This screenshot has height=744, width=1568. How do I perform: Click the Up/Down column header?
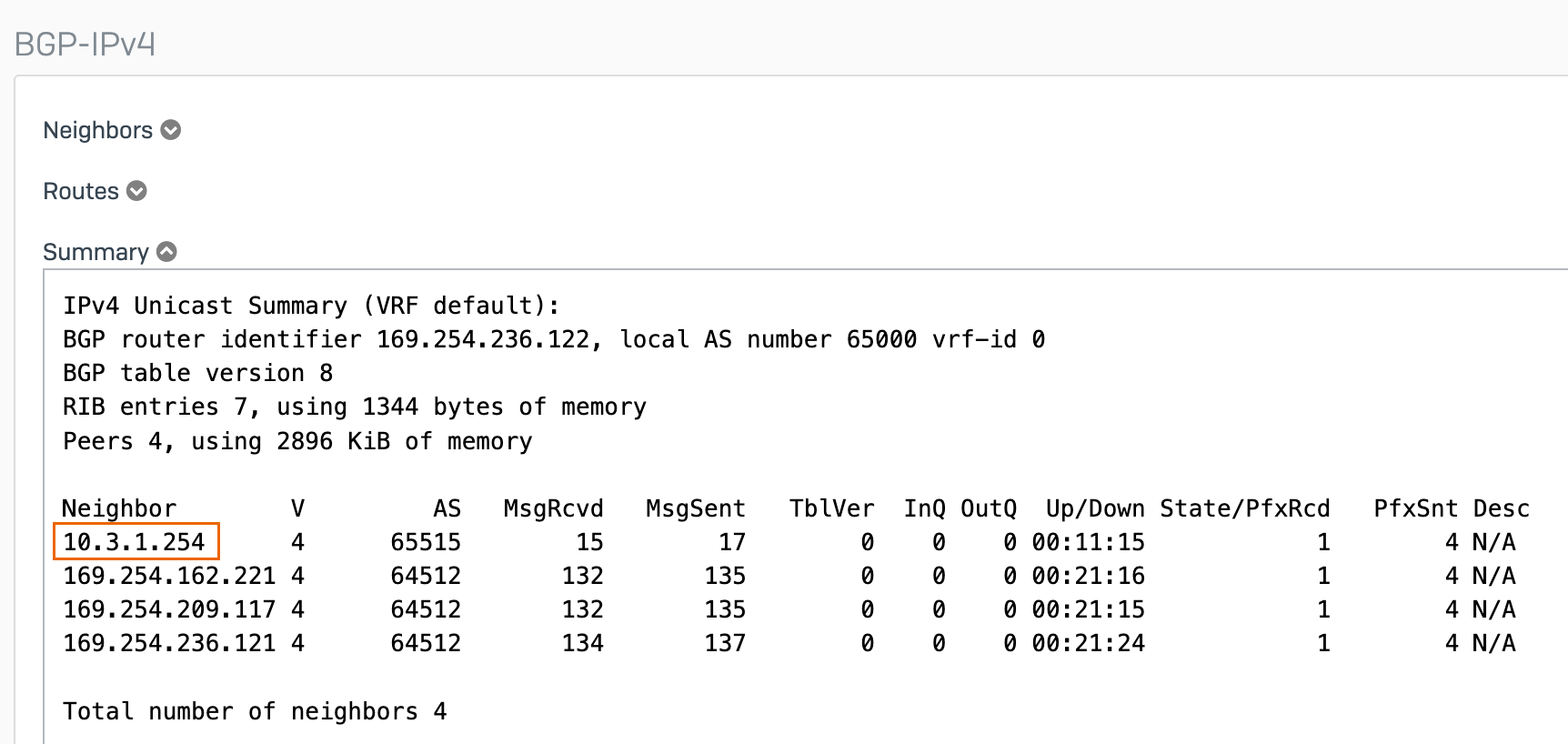[1094, 508]
